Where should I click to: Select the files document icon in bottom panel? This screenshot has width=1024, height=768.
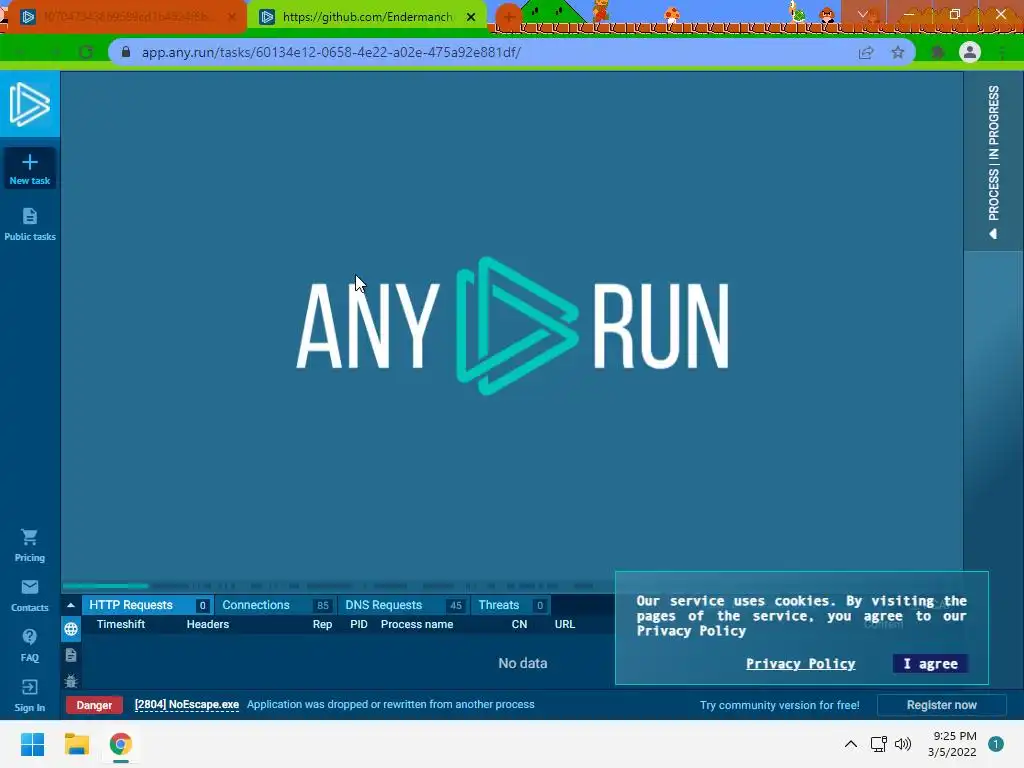point(71,656)
